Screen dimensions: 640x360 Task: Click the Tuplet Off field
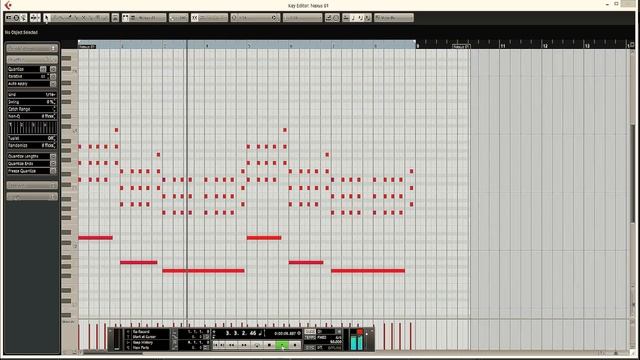coord(32,138)
